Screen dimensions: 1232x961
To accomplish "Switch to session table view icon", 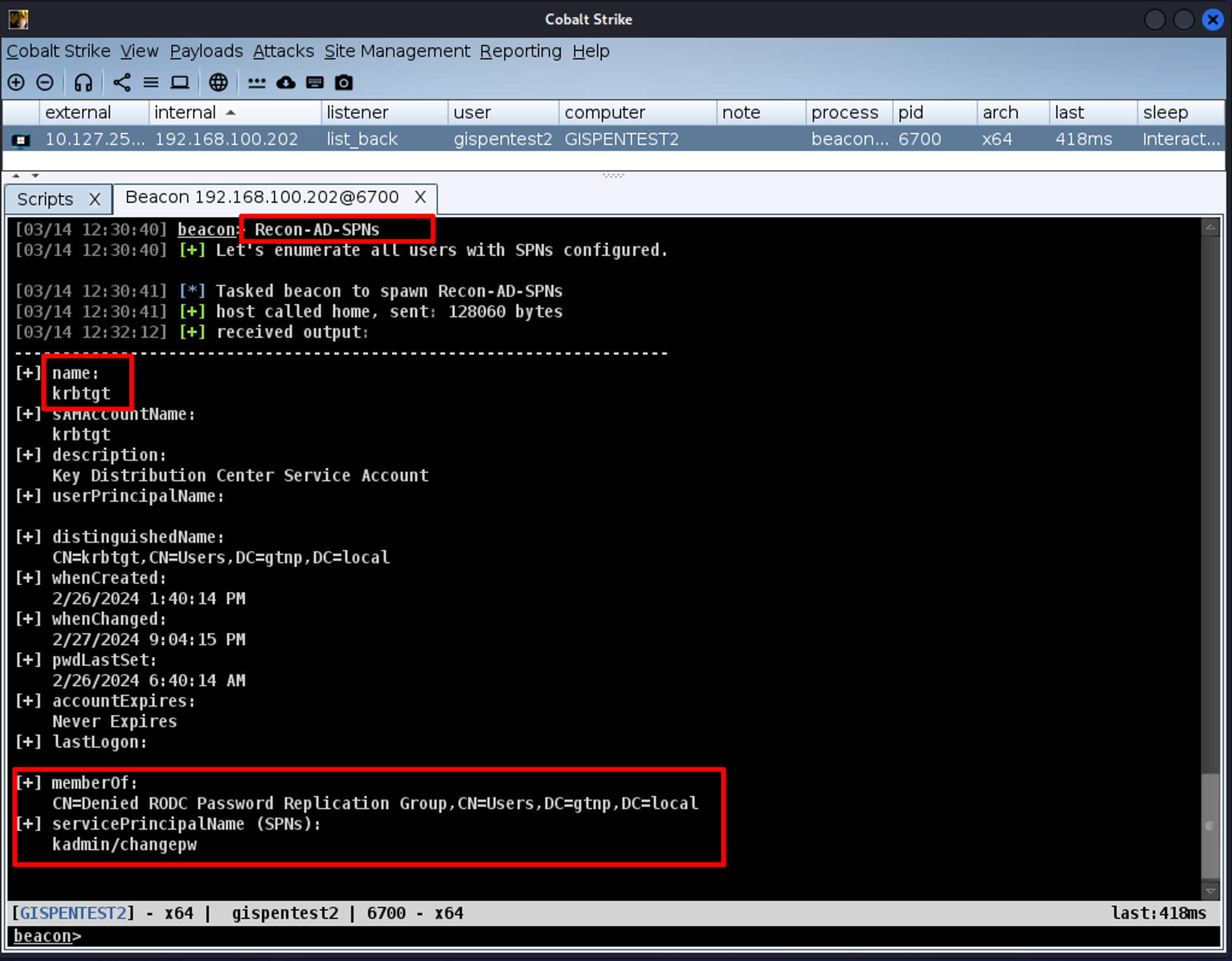I will [151, 83].
